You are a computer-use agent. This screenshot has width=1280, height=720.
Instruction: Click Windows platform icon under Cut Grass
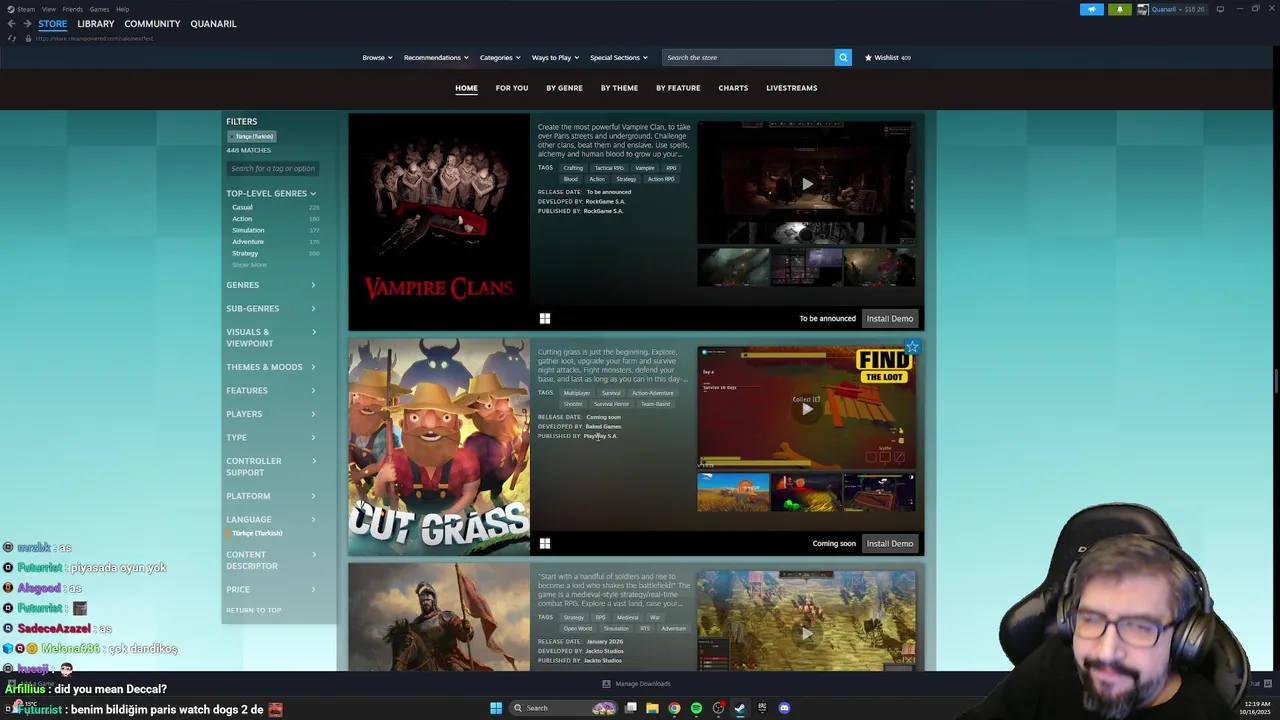click(x=545, y=543)
